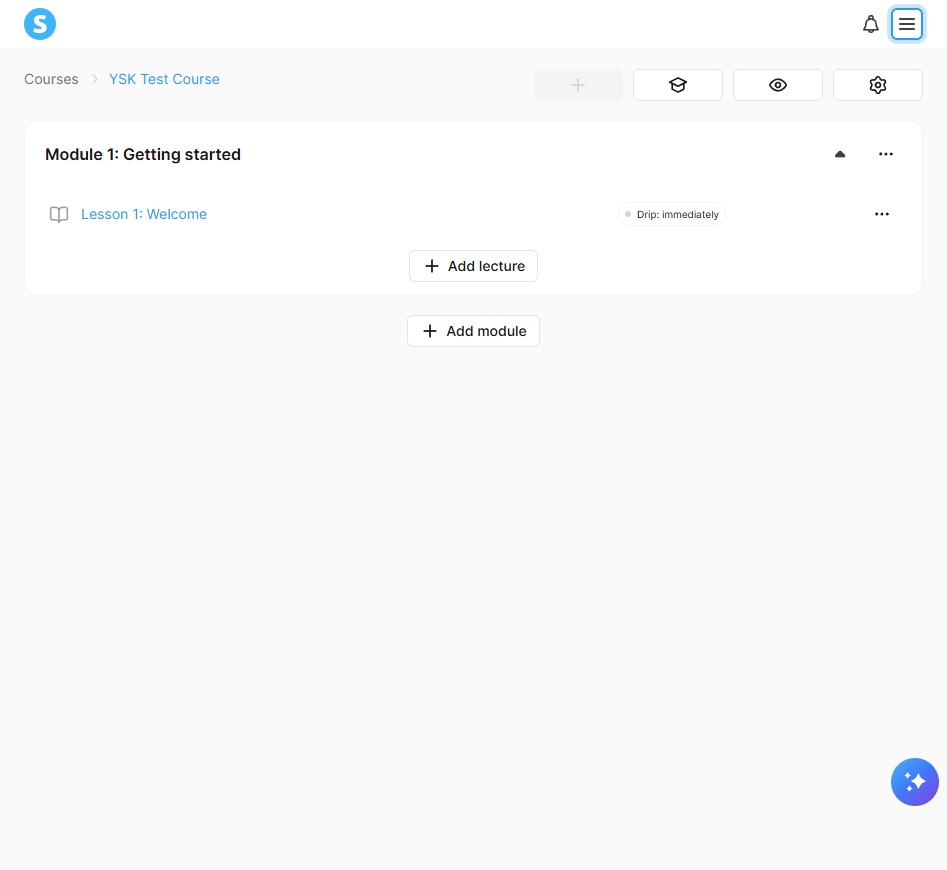The width and height of the screenshot is (947, 870).
Task: Open the notifications bell
Action: pos(870,24)
